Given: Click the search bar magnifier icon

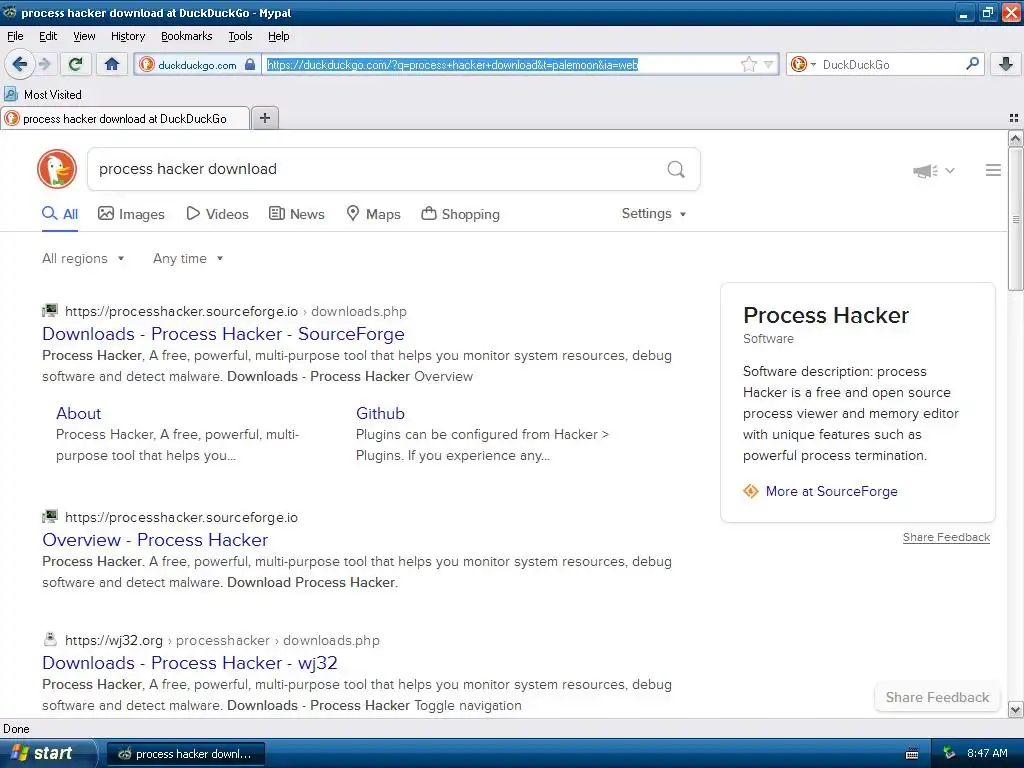Looking at the screenshot, I should point(972,64).
